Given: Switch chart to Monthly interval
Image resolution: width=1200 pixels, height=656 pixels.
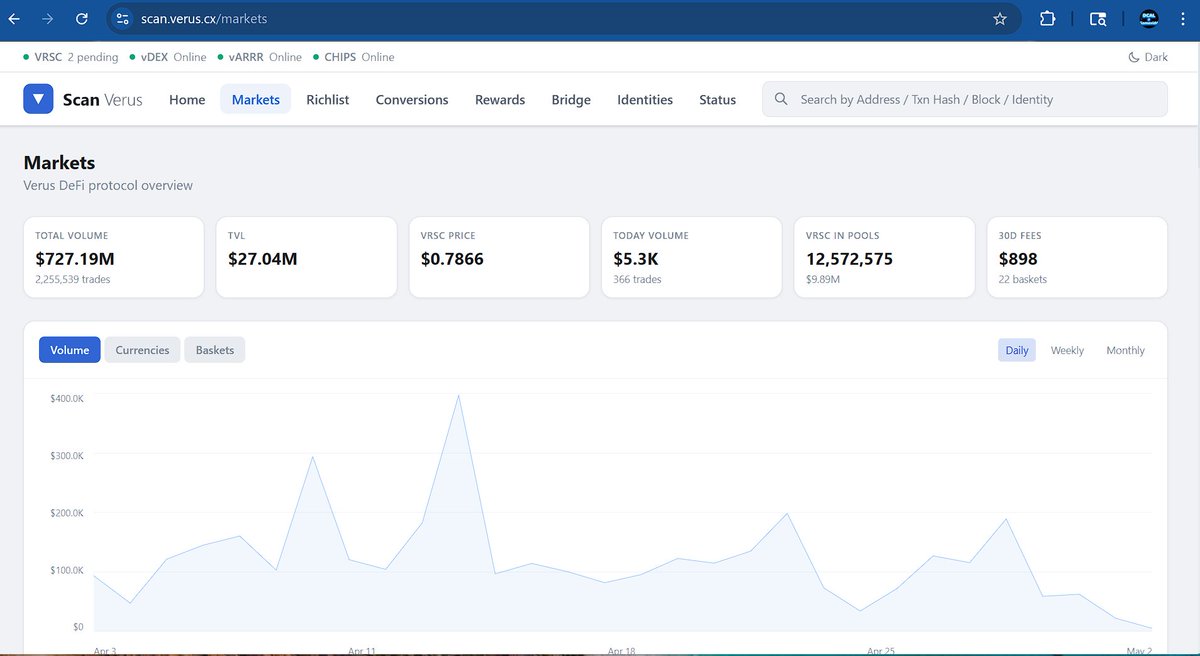Looking at the screenshot, I should pyautogui.click(x=1125, y=350).
